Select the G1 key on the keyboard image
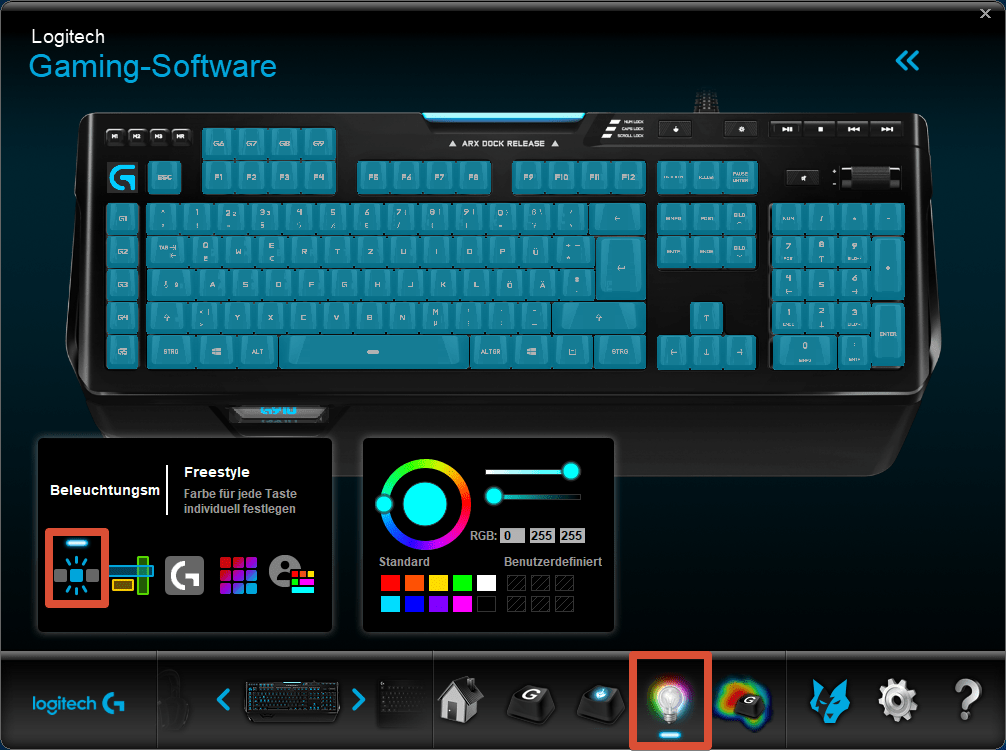Screen dimensions: 1006x754 click(x=123, y=219)
